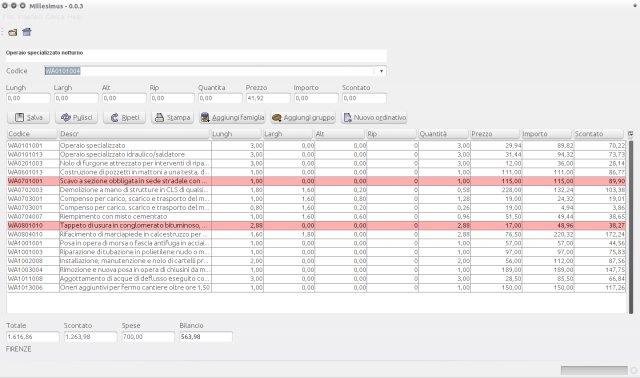Viewport: 640px width, 378px height.
Task: Click the progress bar in status area
Action: pos(594,370)
